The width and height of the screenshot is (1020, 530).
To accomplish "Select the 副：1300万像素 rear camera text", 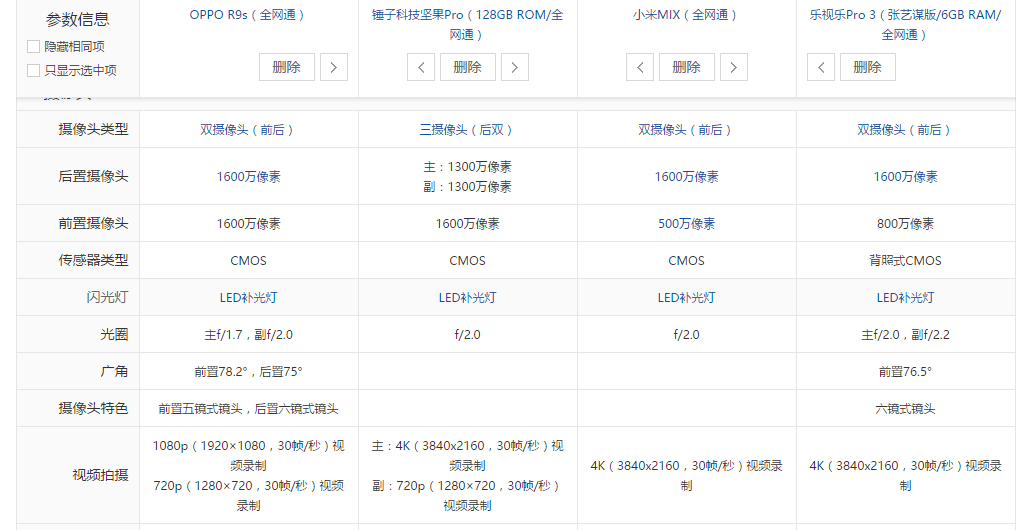I will coord(467,187).
